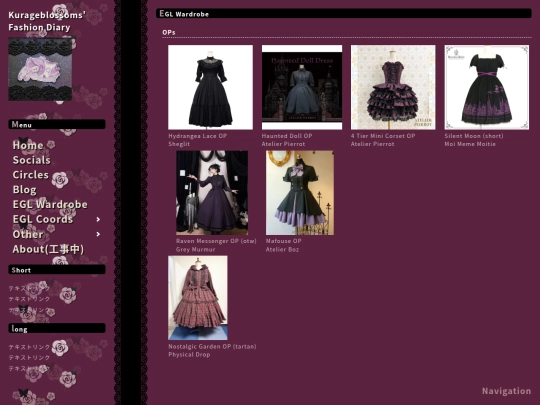Select EGL Wardrobe in the menu

coord(50,204)
